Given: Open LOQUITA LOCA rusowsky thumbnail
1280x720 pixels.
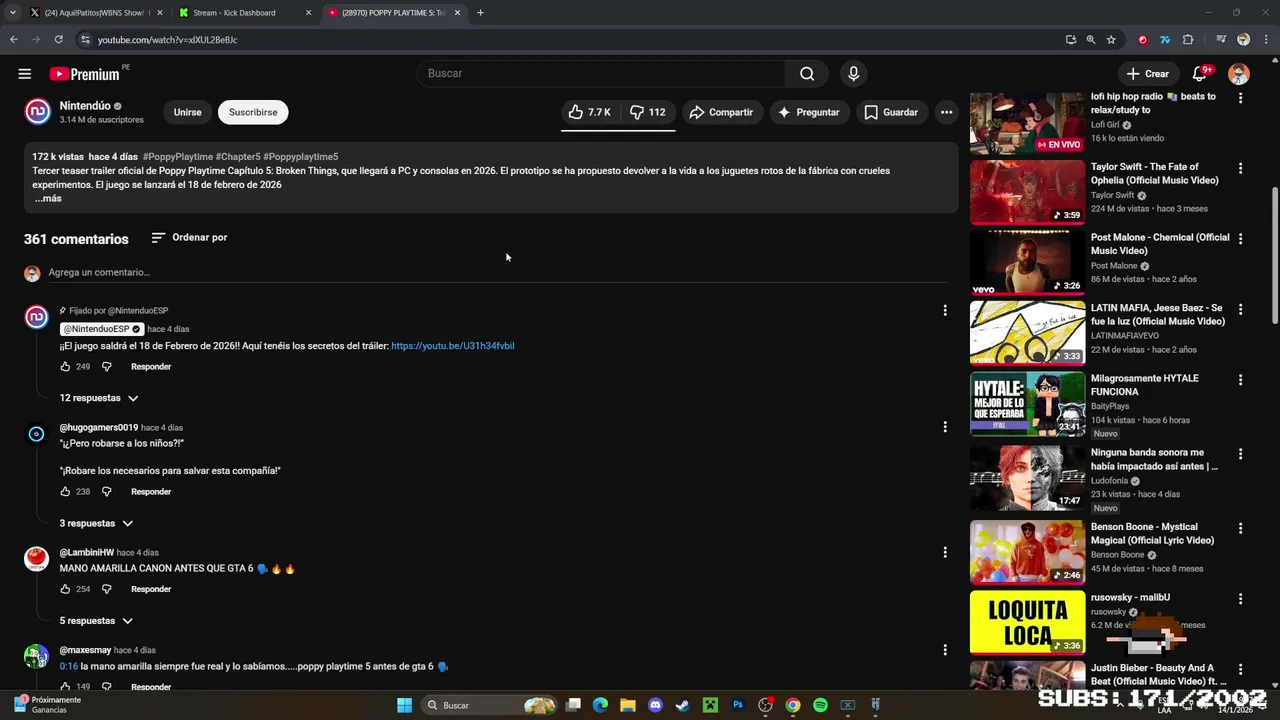Looking at the screenshot, I should click(x=1027, y=622).
